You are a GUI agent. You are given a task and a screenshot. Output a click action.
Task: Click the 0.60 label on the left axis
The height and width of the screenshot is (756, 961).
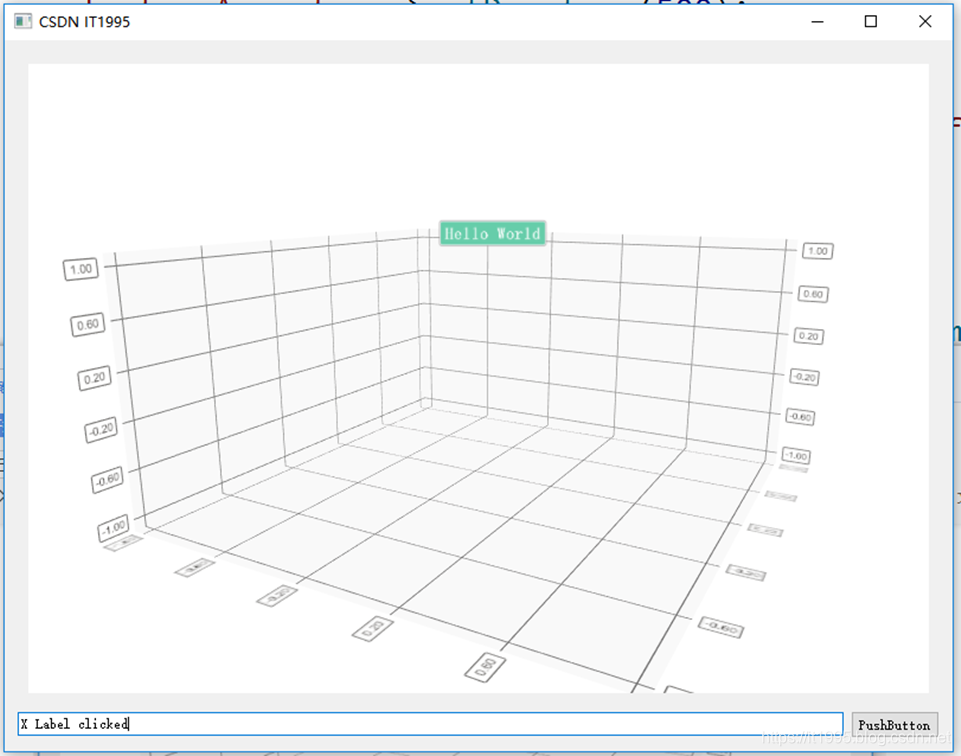coord(87,324)
